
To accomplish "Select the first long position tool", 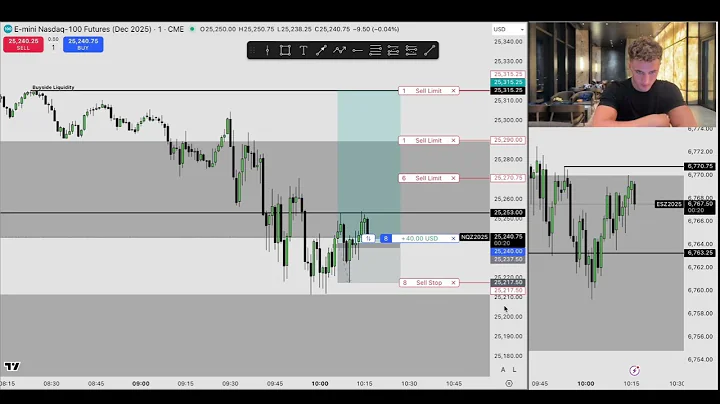I will tap(393, 50).
